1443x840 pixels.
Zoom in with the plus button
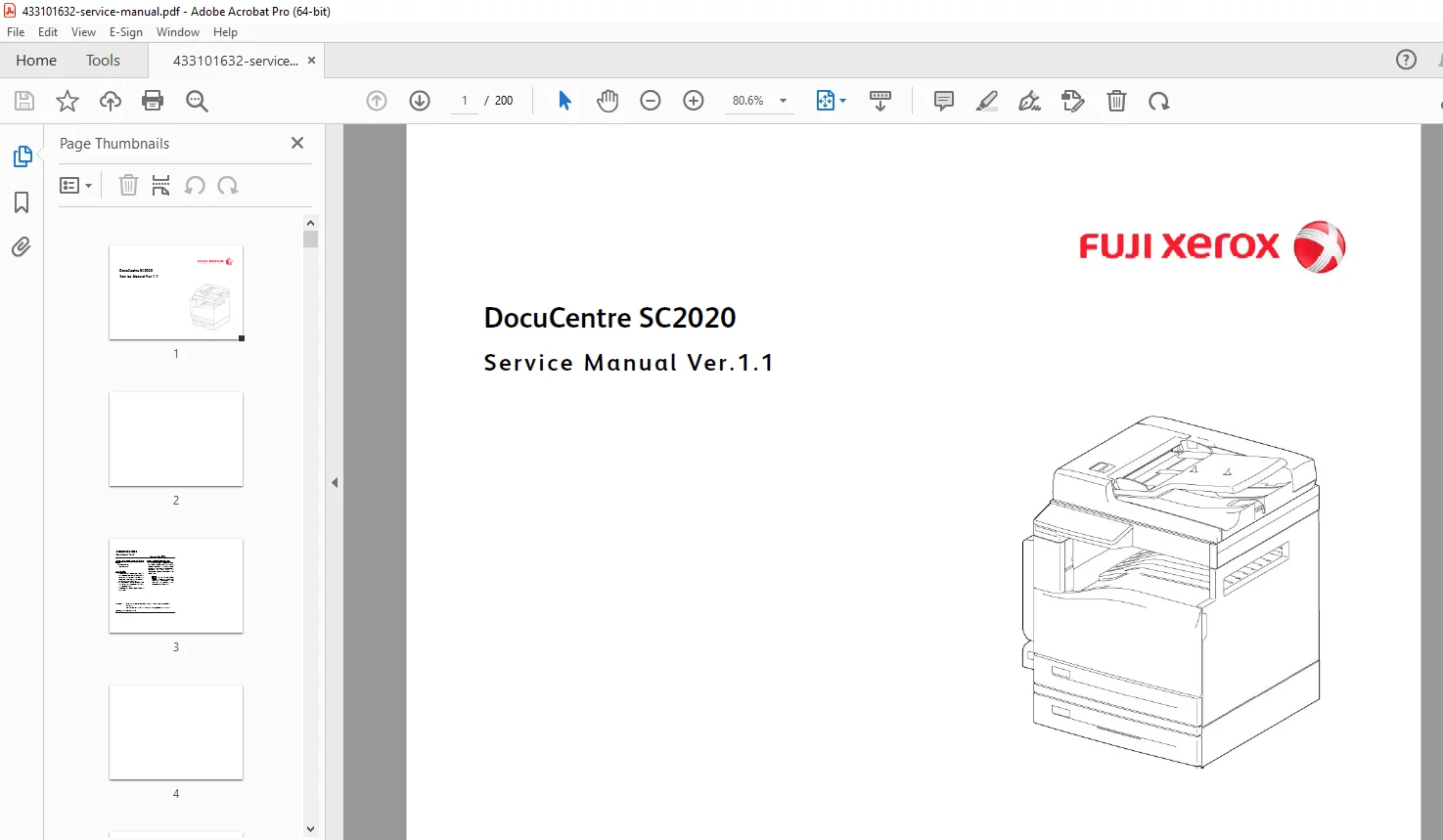click(694, 101)
